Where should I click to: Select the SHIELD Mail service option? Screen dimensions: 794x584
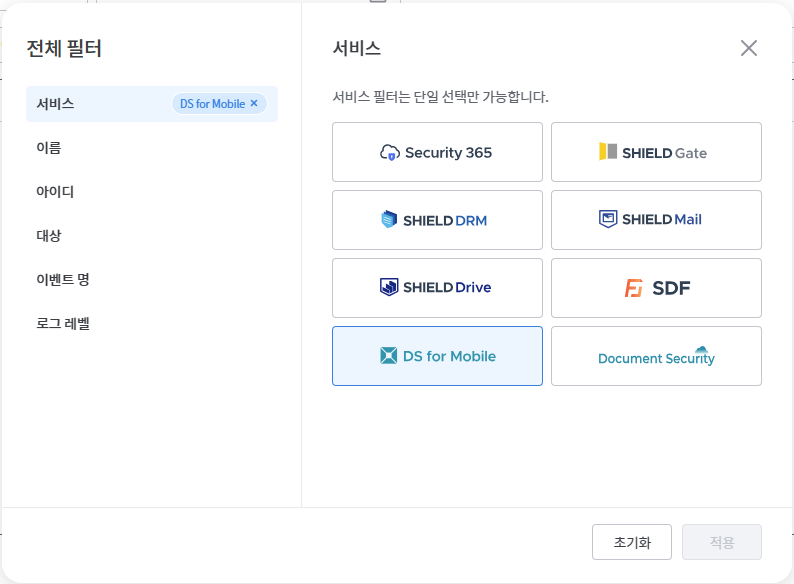(656, 220)
